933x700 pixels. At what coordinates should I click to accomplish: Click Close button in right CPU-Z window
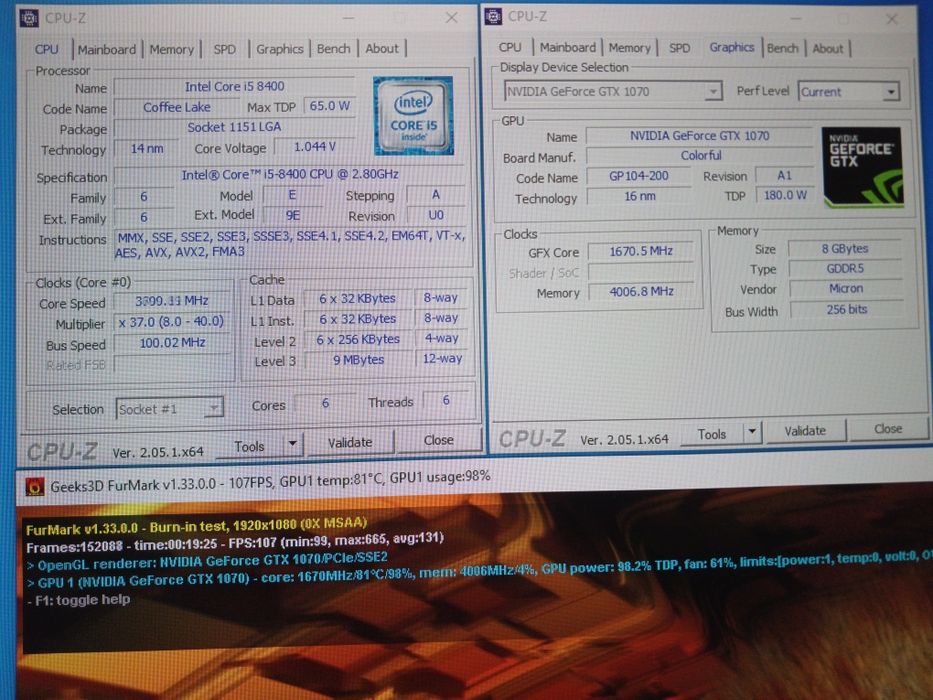click(888, 429)
